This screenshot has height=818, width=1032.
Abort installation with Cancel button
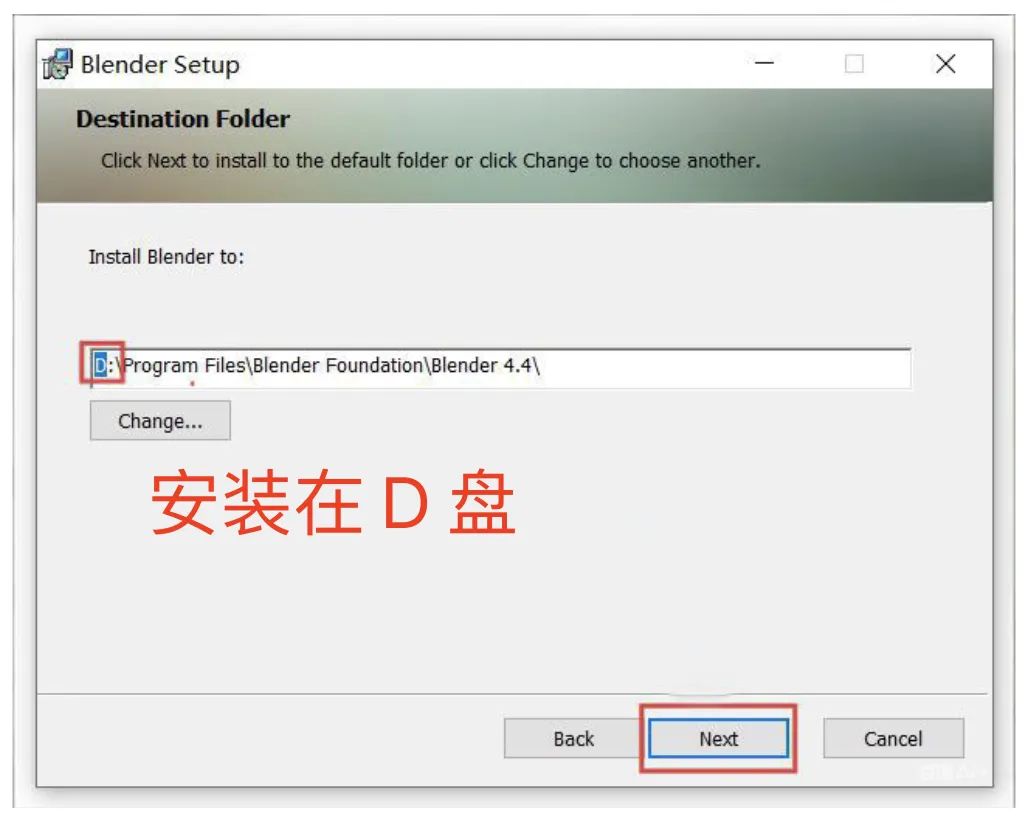(893, 738)
